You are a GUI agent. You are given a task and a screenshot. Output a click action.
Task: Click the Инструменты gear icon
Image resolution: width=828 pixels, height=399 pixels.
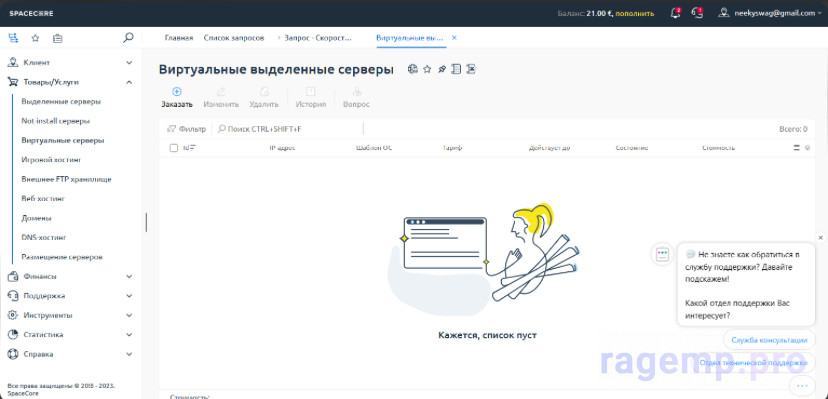pos(13,315)
